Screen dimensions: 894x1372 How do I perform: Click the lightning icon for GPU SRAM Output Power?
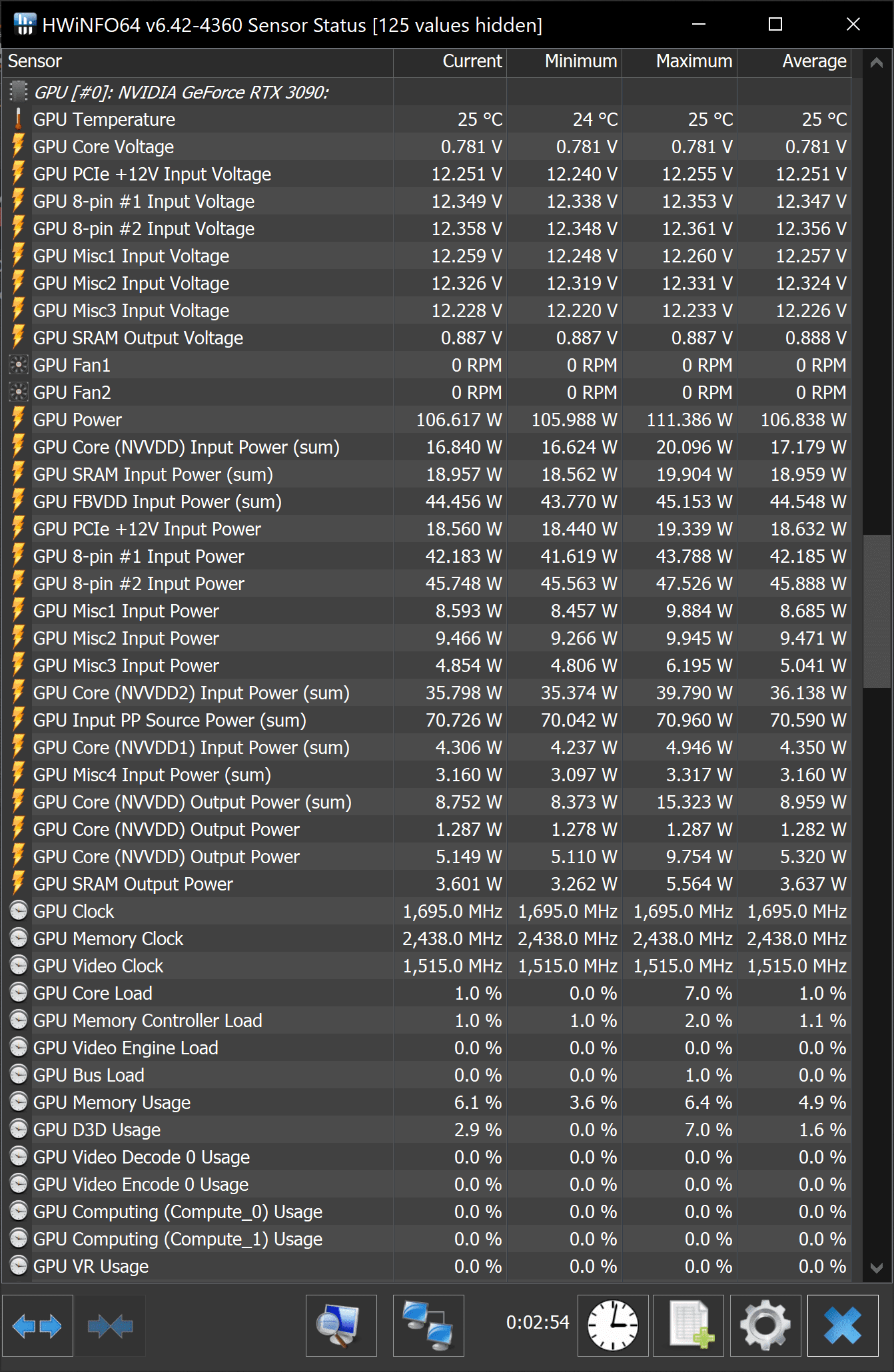19,884
